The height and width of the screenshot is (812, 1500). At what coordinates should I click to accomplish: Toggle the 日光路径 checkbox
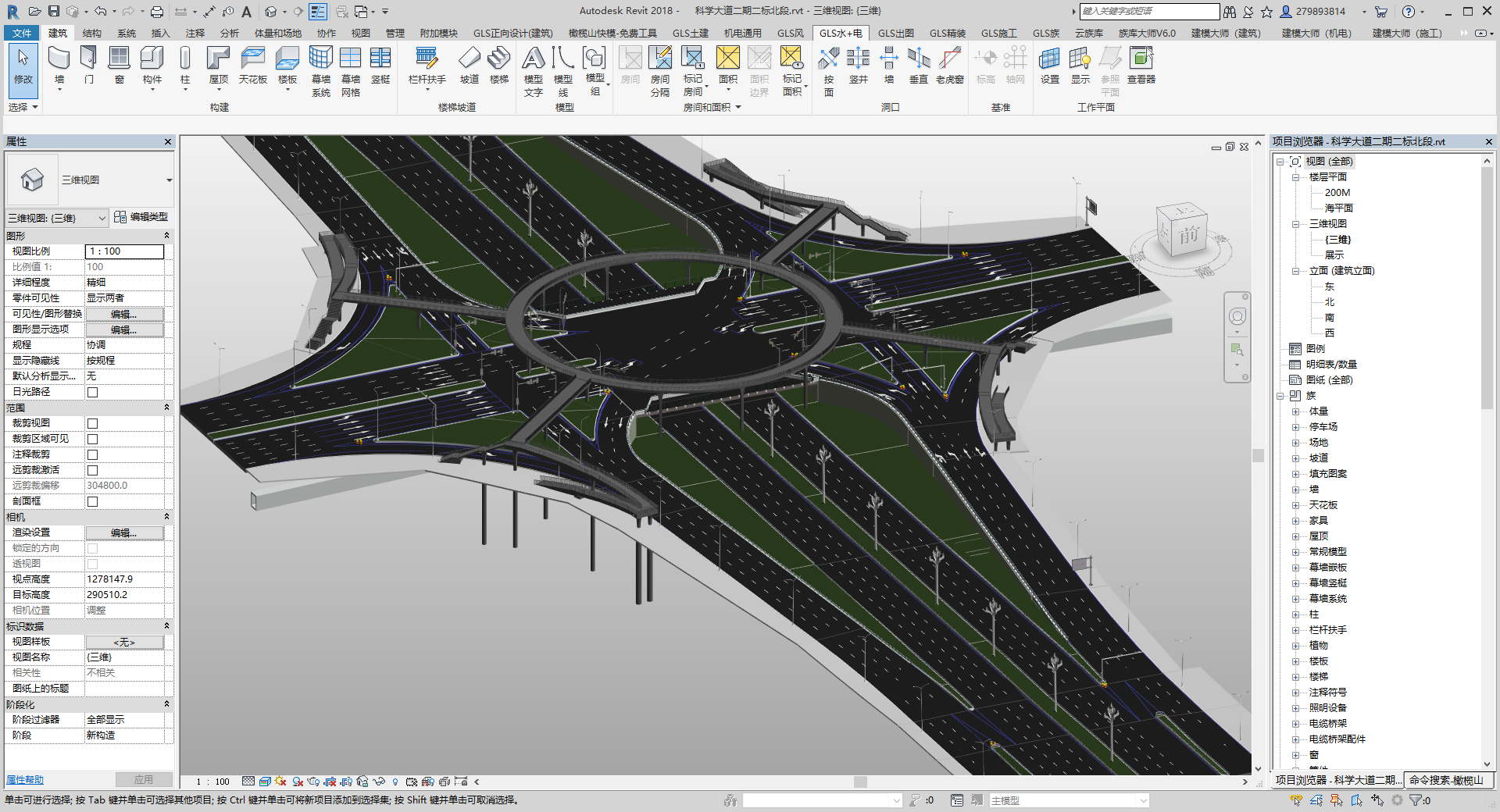coord(92,392)
